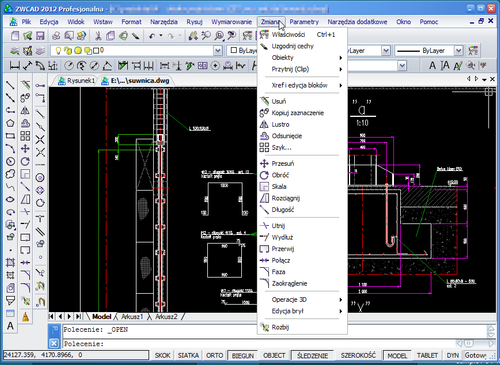
Task: Choose Odsunięcie offset menu entry
Action: tap(302, 136)
